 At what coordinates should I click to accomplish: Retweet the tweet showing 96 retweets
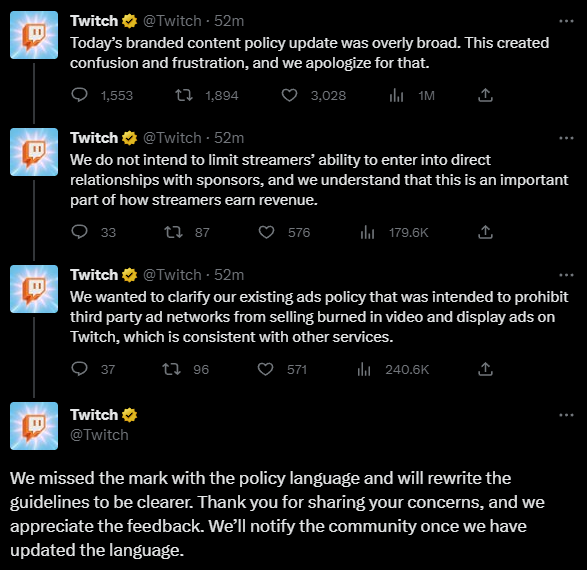[171, 369]
